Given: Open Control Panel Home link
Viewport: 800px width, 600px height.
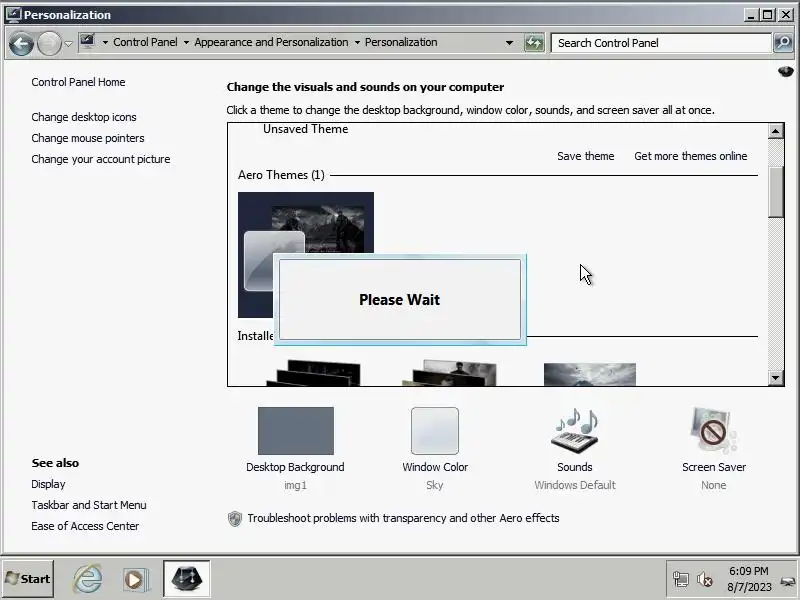Looking at the screenshot, I should tap(78, 82).
